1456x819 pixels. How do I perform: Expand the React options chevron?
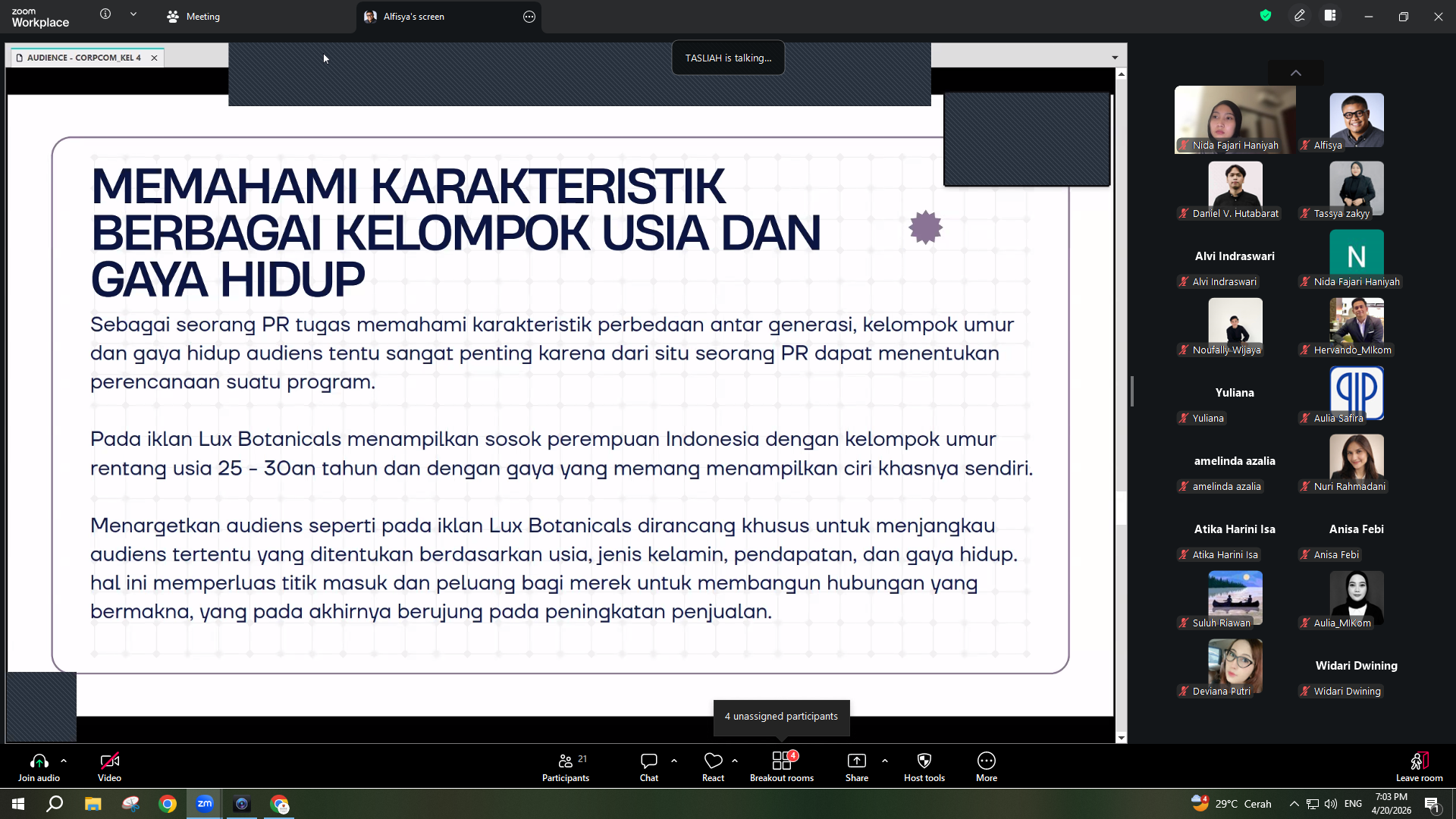[x=735, y=761]
